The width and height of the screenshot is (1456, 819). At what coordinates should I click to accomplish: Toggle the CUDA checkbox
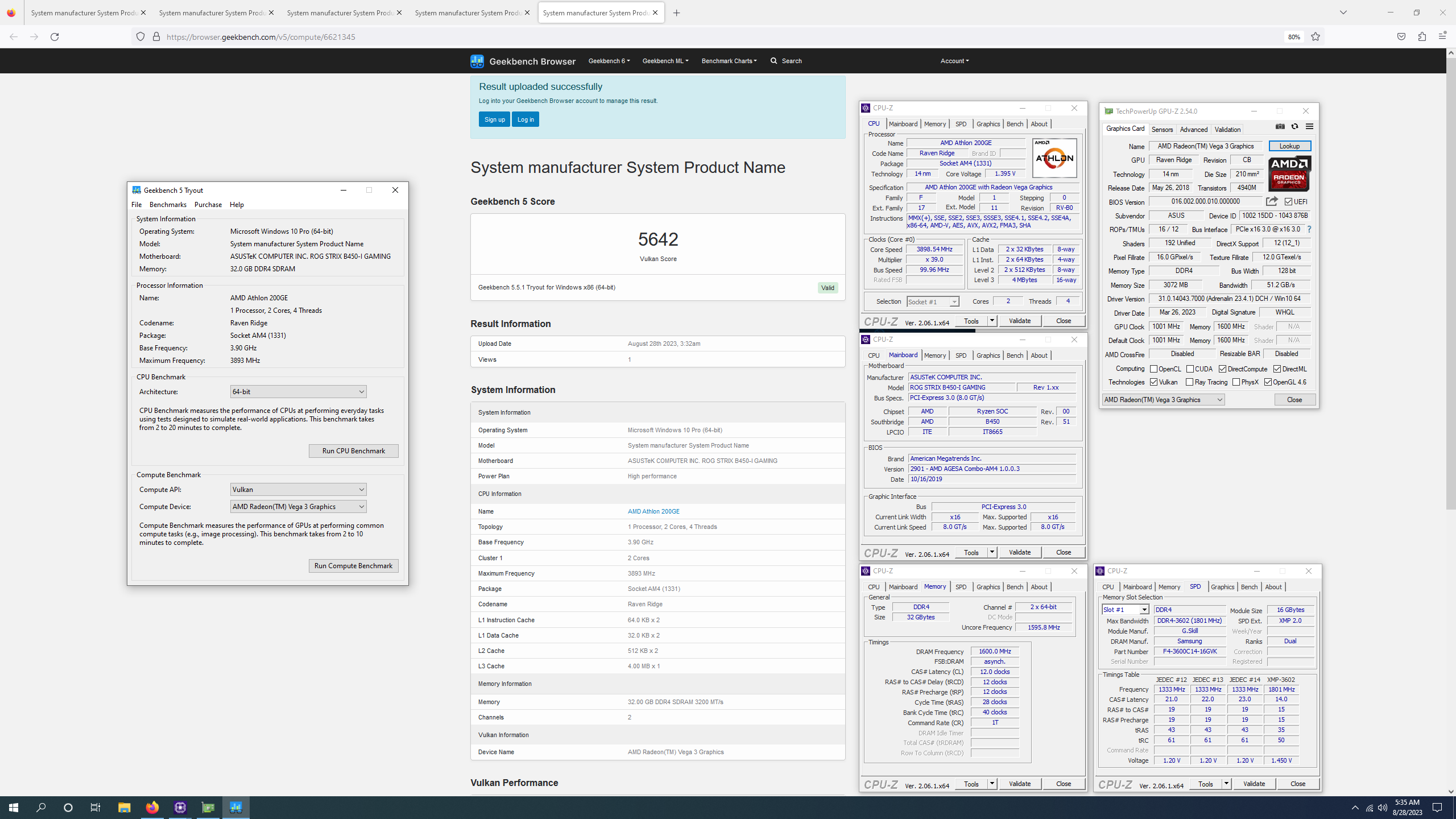(1190, 369)
